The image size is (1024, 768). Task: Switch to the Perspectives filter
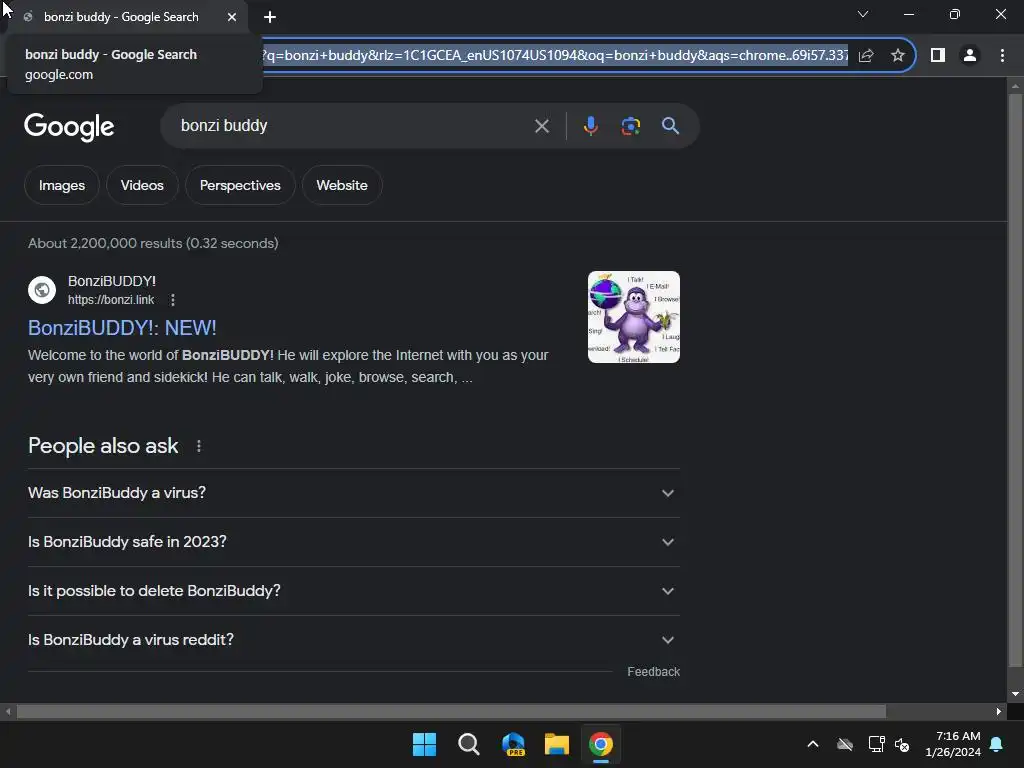pyautogui.click(x=240, y=185)
